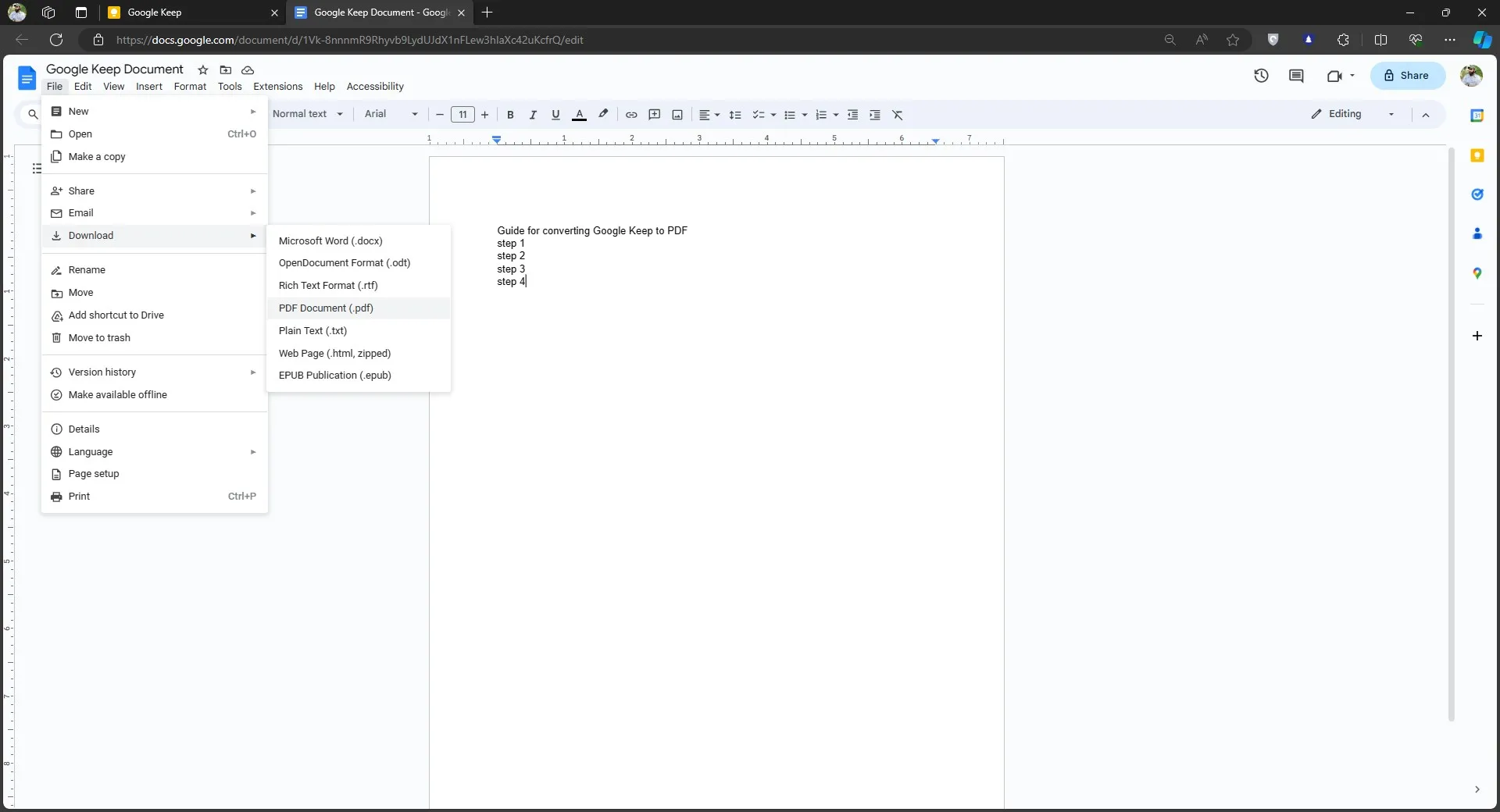The height and width of the screenshot is (812, 1500).
Task: Open the Normal text style dropdown
Action: 307,114
